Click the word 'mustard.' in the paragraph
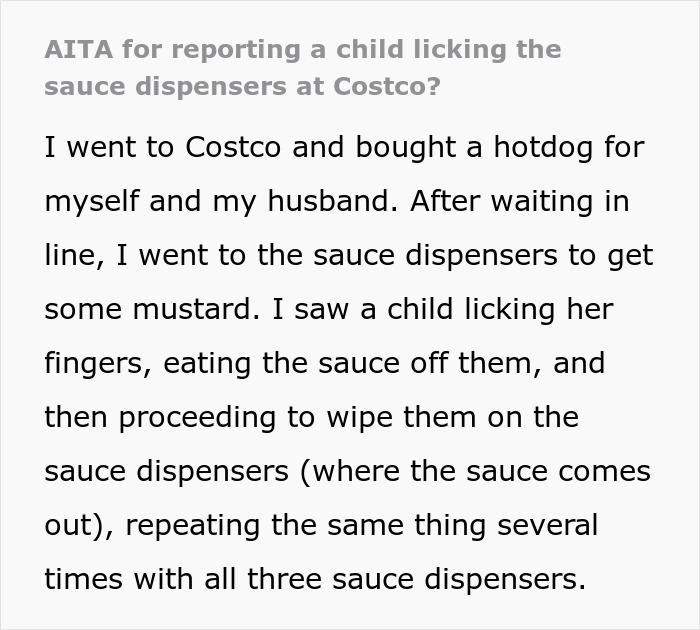The width and height of the screenshot is (700, 630). (196, 309)
